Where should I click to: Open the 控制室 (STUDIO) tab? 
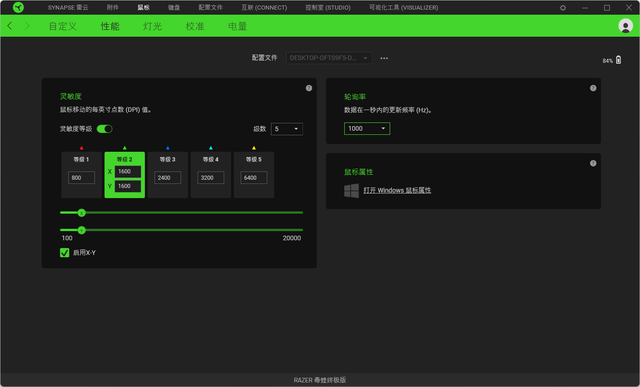click(x=328, y=7)
